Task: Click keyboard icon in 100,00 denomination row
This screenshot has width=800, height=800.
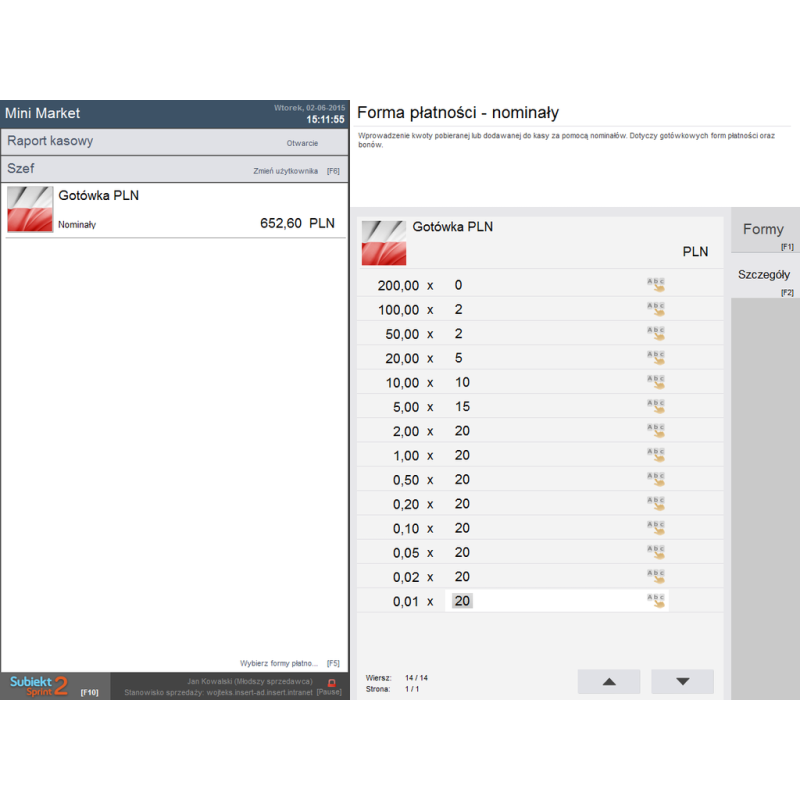Action: point(656,309)
